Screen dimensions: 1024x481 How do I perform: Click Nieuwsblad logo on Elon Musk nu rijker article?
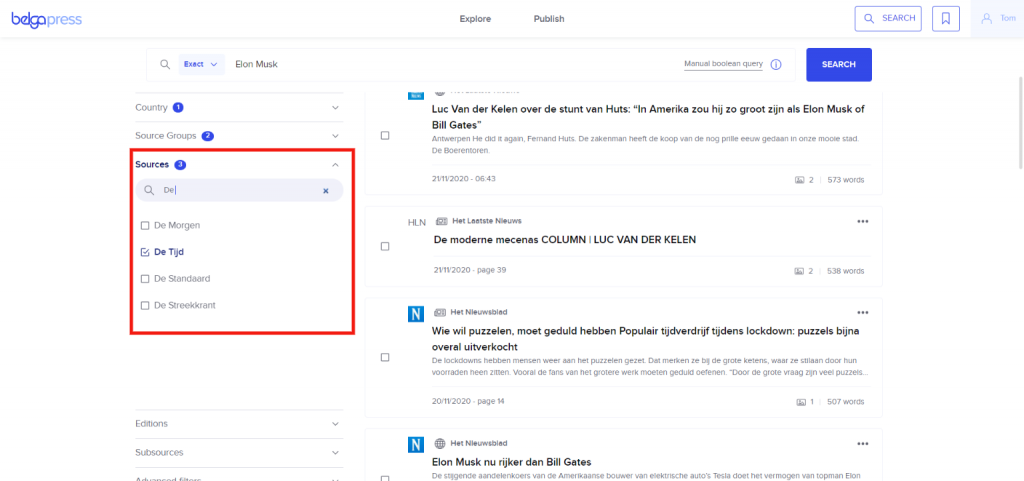click(x=416, y=444)
